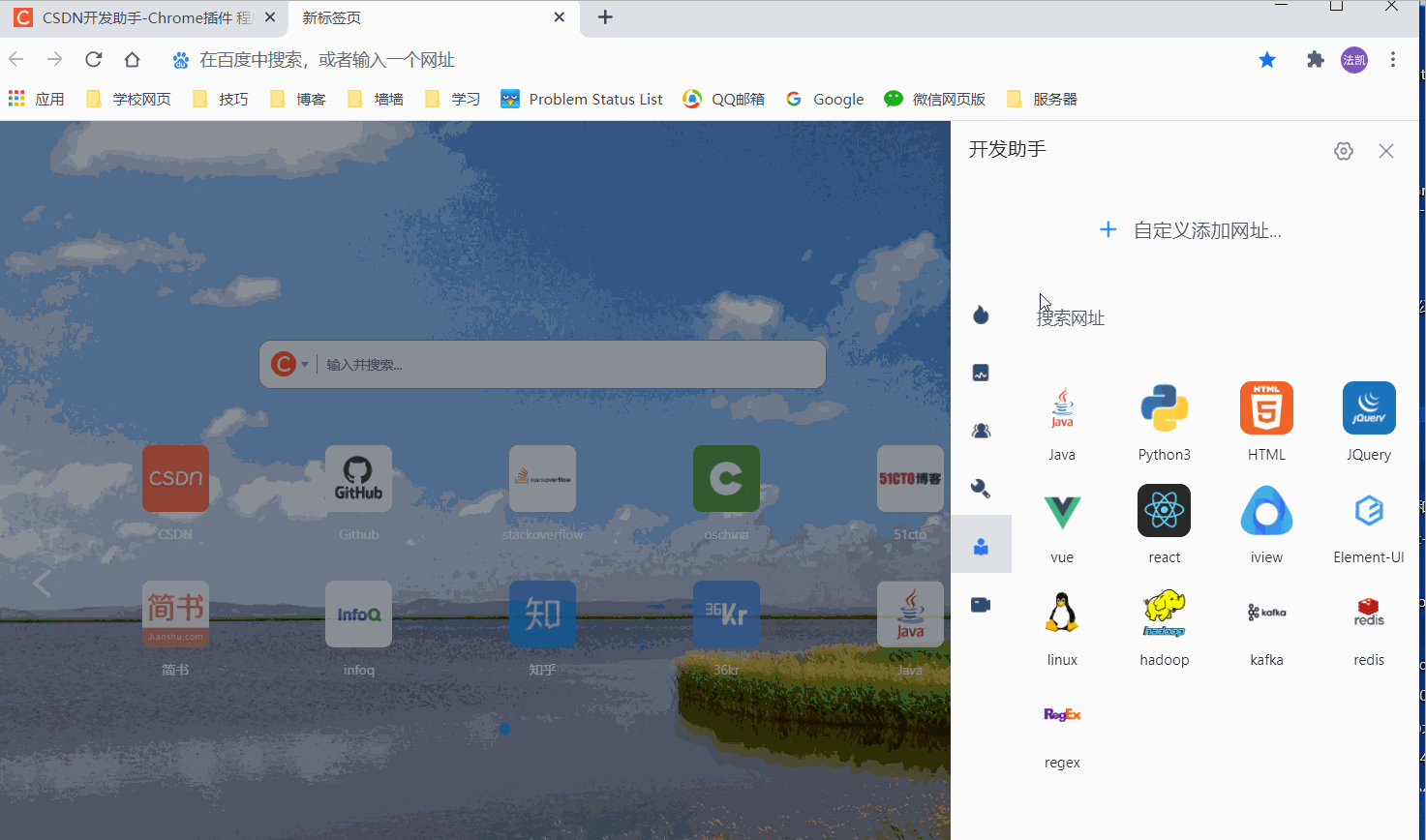
Task: Open the Google bookmark
Action: click(825, 99)
